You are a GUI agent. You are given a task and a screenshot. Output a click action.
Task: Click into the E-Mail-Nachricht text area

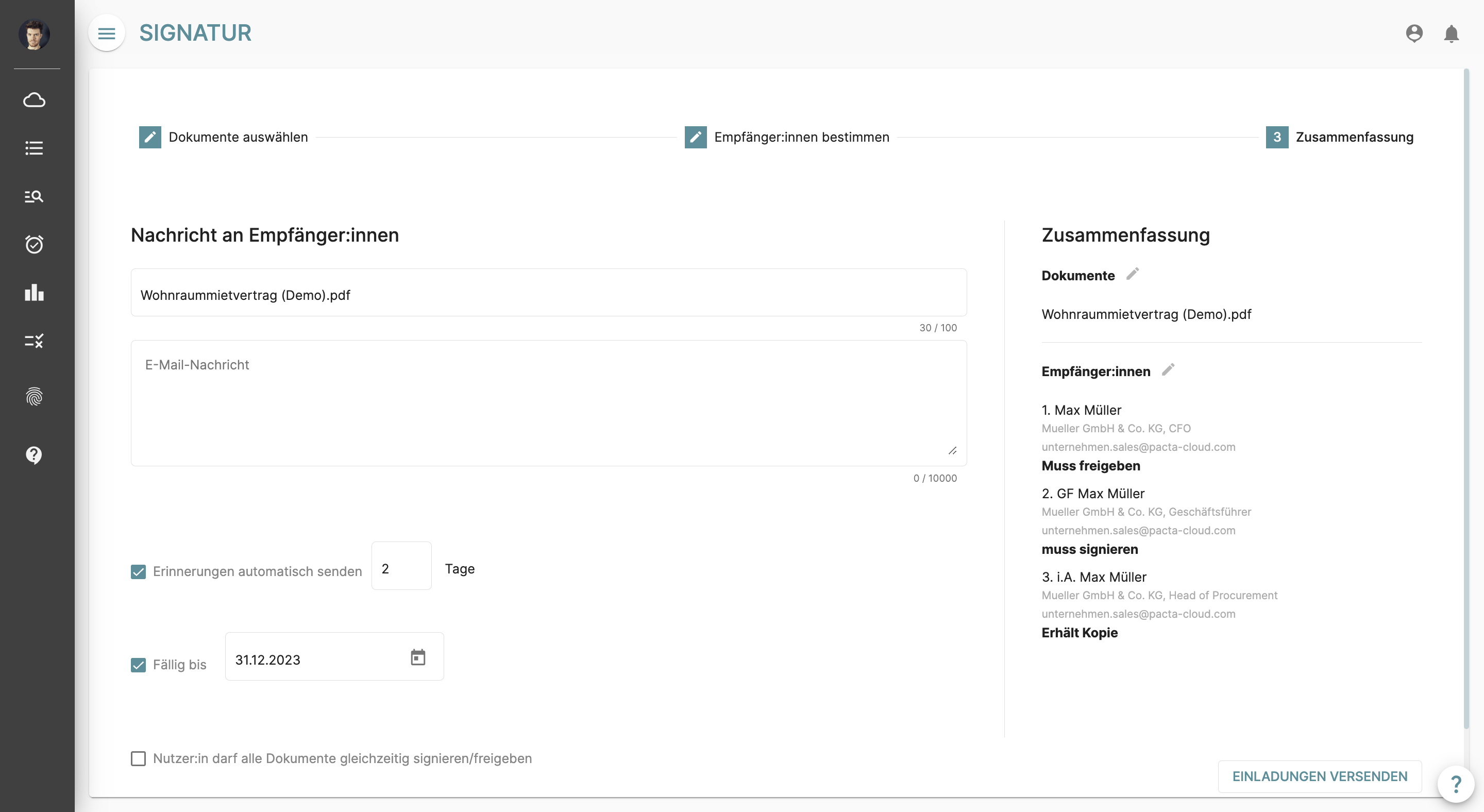point(548,403)
